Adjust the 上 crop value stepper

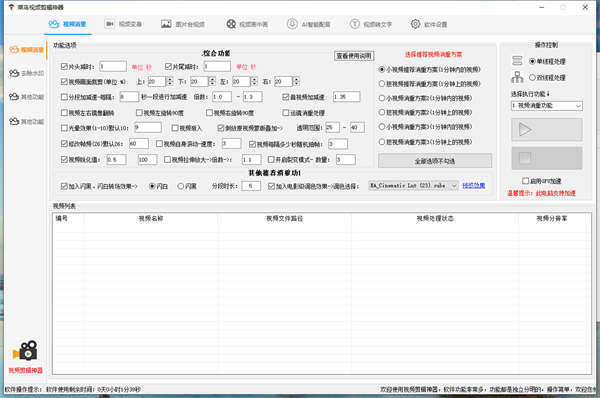[x=170, y=81]
